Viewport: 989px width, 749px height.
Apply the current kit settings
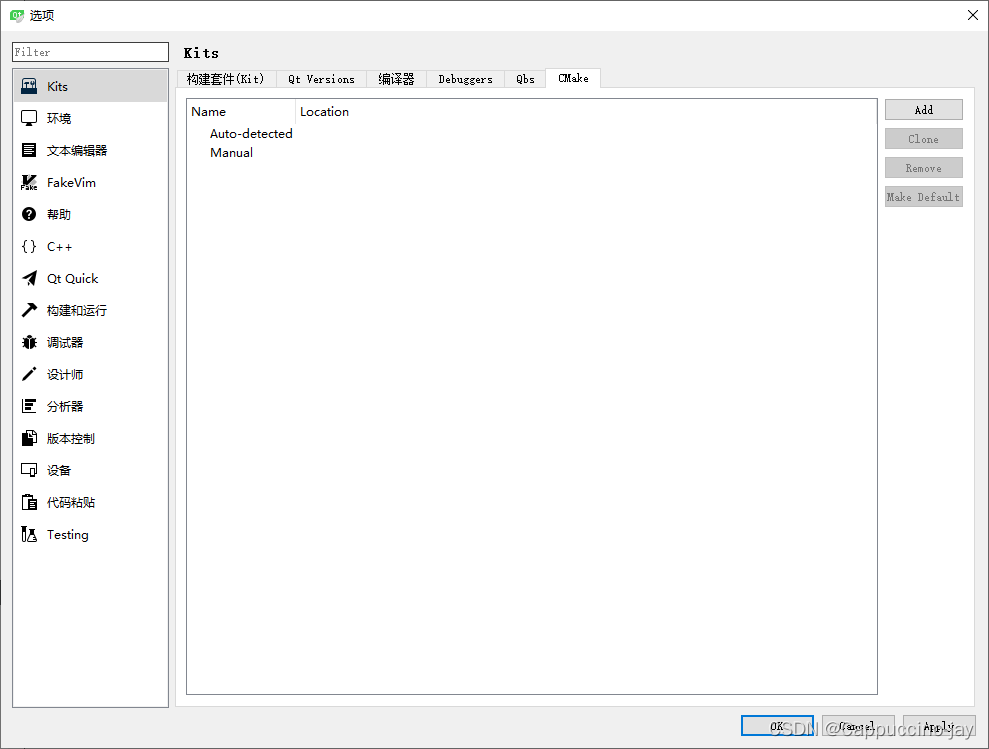(x=938, y=725)
